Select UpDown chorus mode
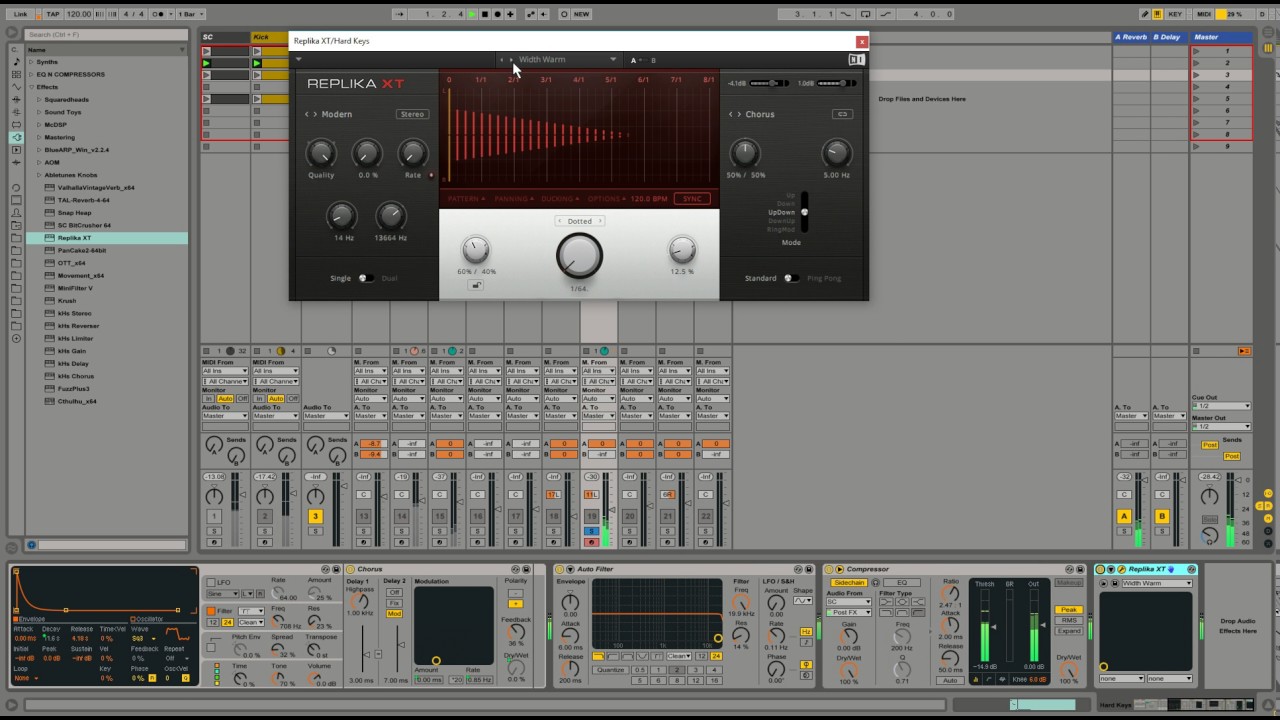Image resolution: width=1280 pixels, height=720 pixels. click(x=781, y=212)
